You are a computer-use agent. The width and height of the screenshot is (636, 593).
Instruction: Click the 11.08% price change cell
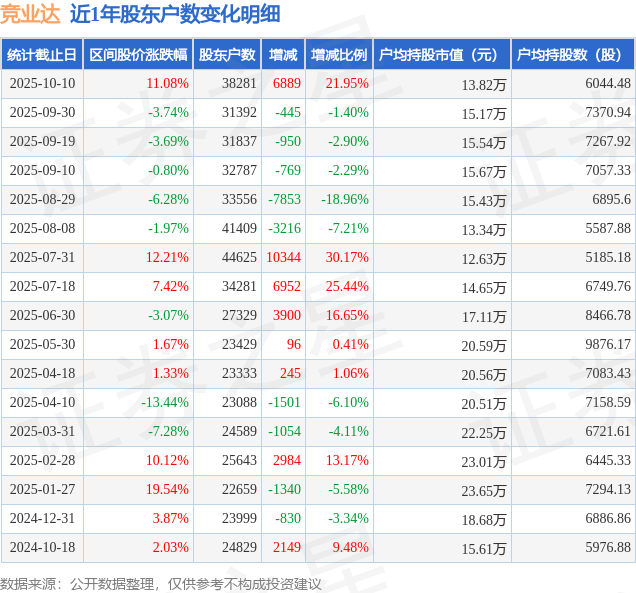167,84
